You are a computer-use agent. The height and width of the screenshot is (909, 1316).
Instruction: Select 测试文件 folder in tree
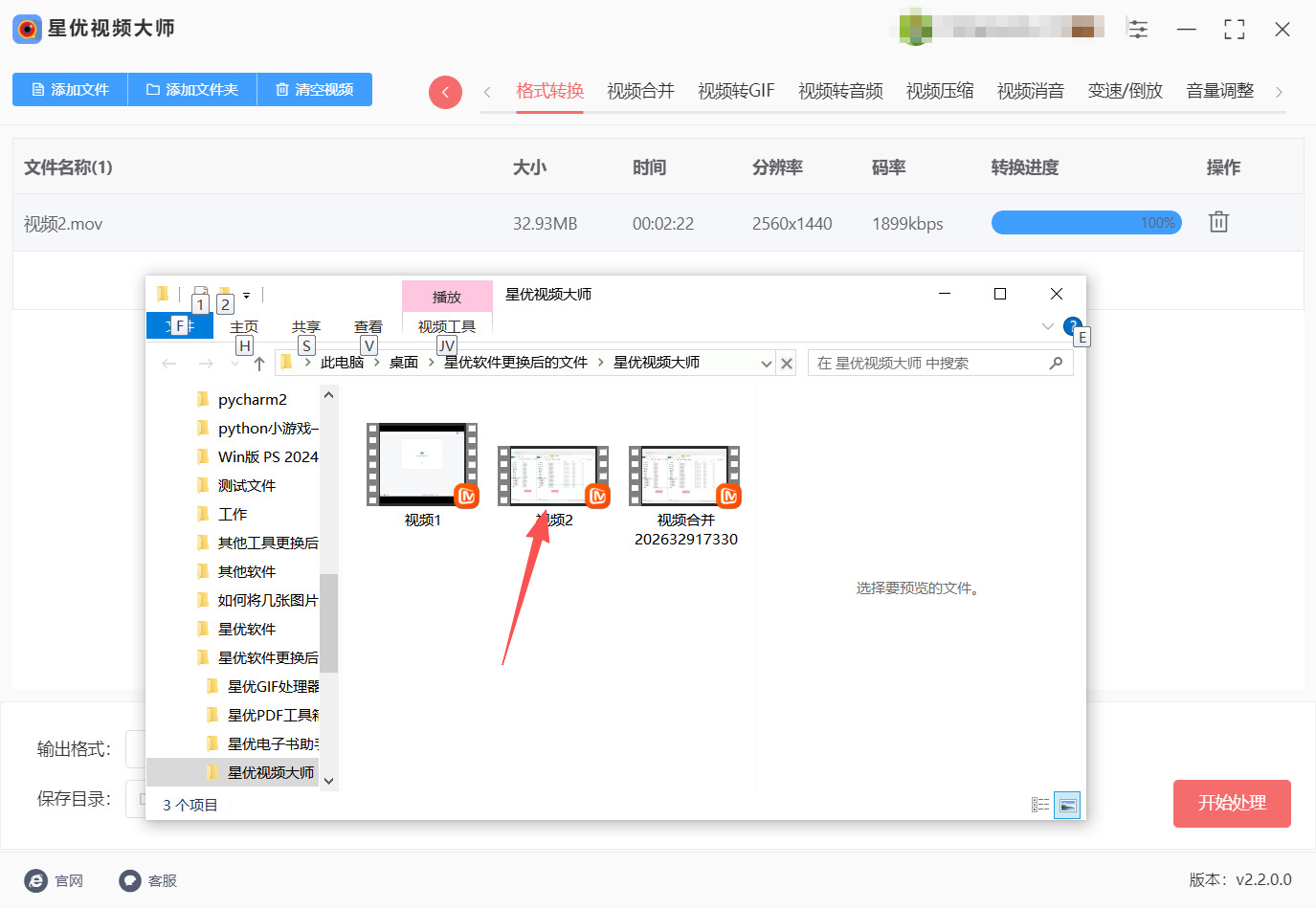coord(247,485)
